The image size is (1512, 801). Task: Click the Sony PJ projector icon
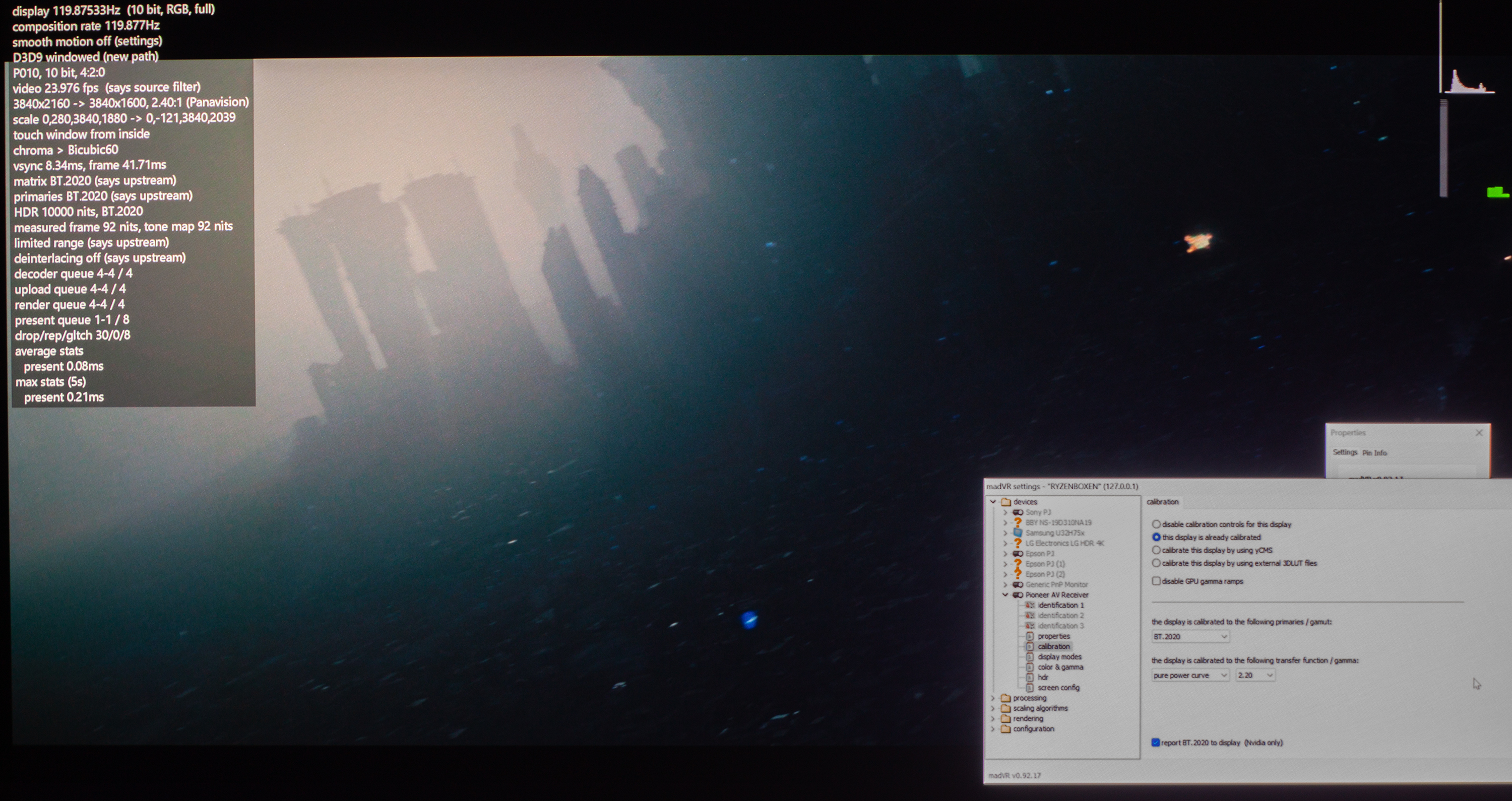1018,512
